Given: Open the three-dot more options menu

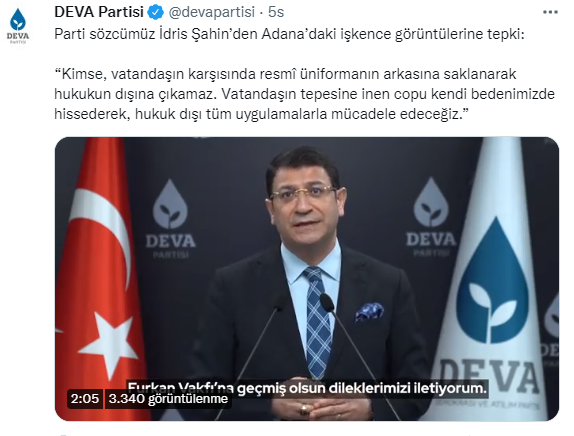Looking at the screenshot, I should [x=550, y=12].
